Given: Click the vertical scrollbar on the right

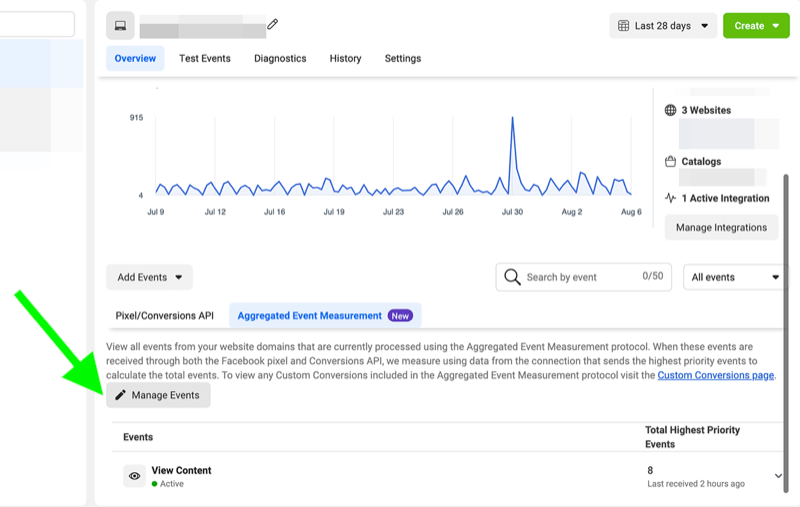Looking at the screenshot, I should click(786, 332).
